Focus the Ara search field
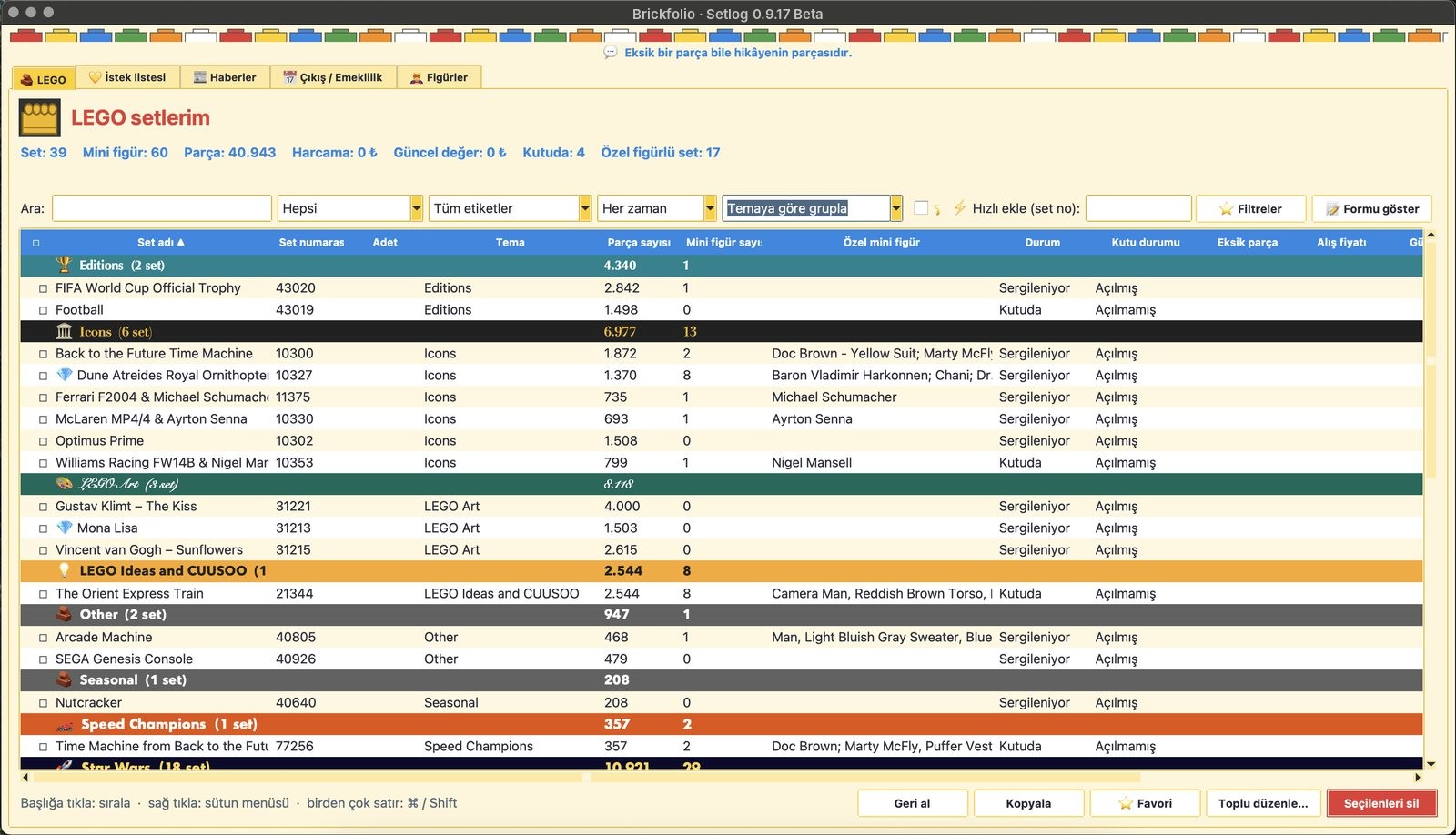 coord(162,208)
